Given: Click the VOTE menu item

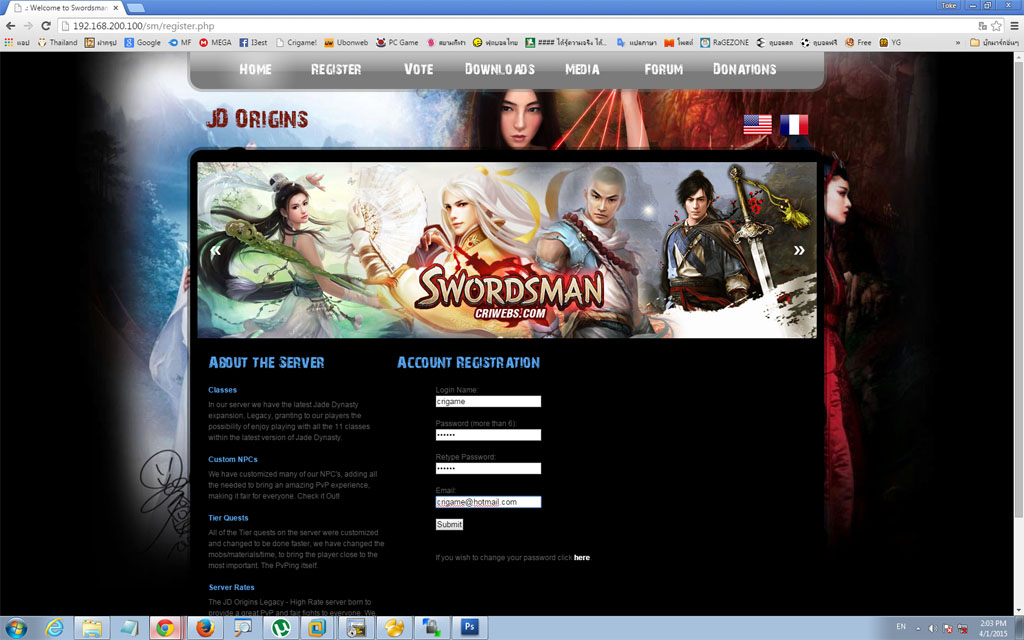Looking at the screenshot, I should pyautogui.click(x=419, y=69).
